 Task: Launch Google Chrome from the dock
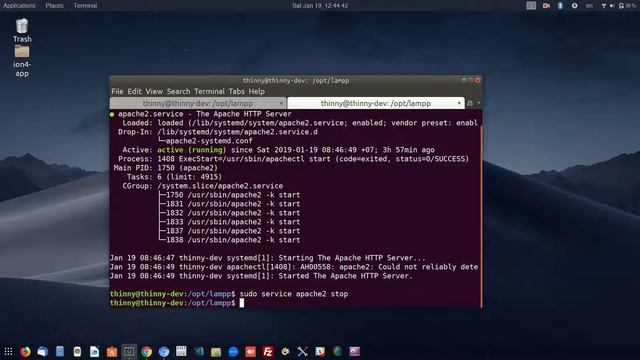(x=147, y=351)
